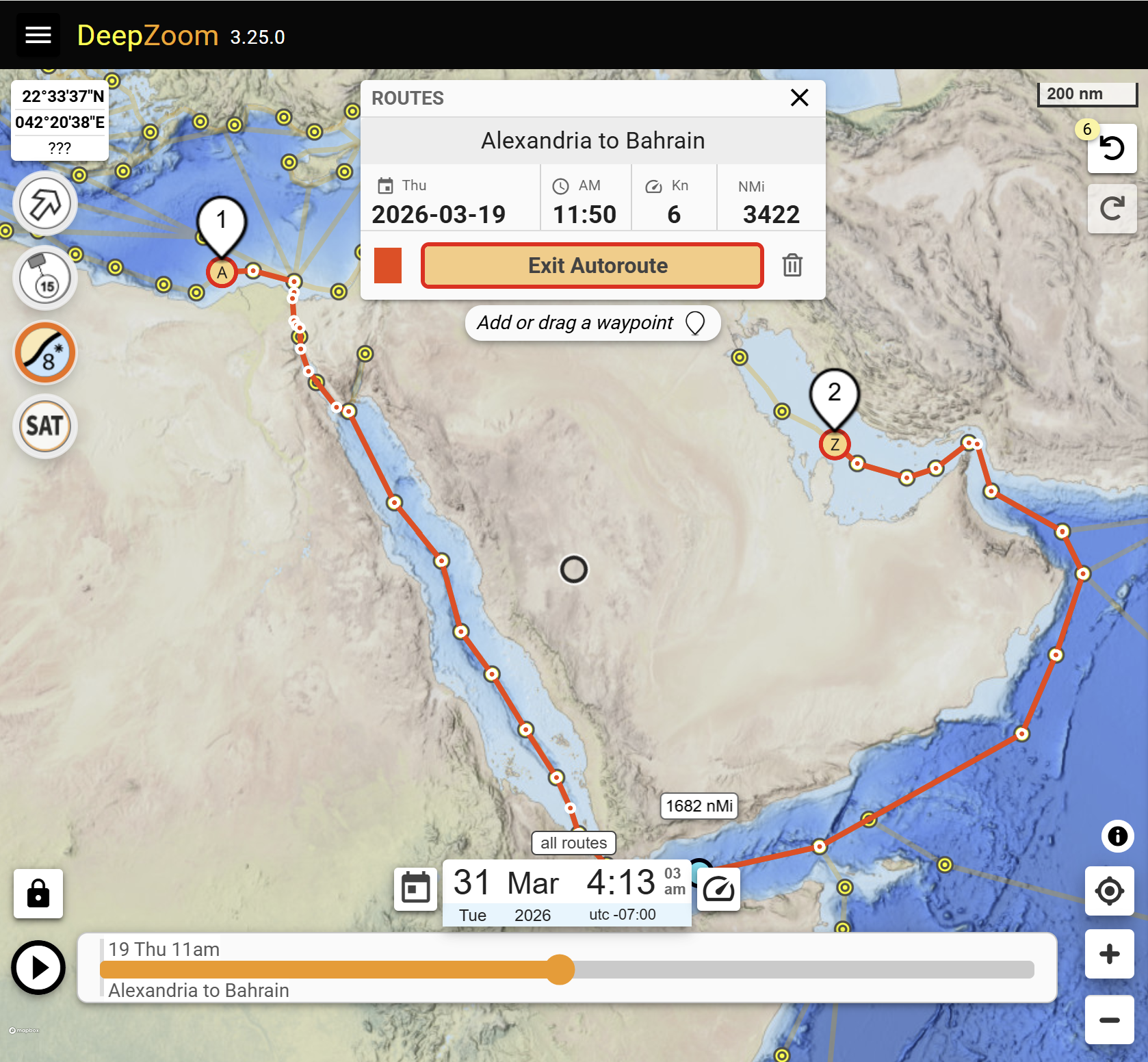Click the all routes label

tap(573, 843)
